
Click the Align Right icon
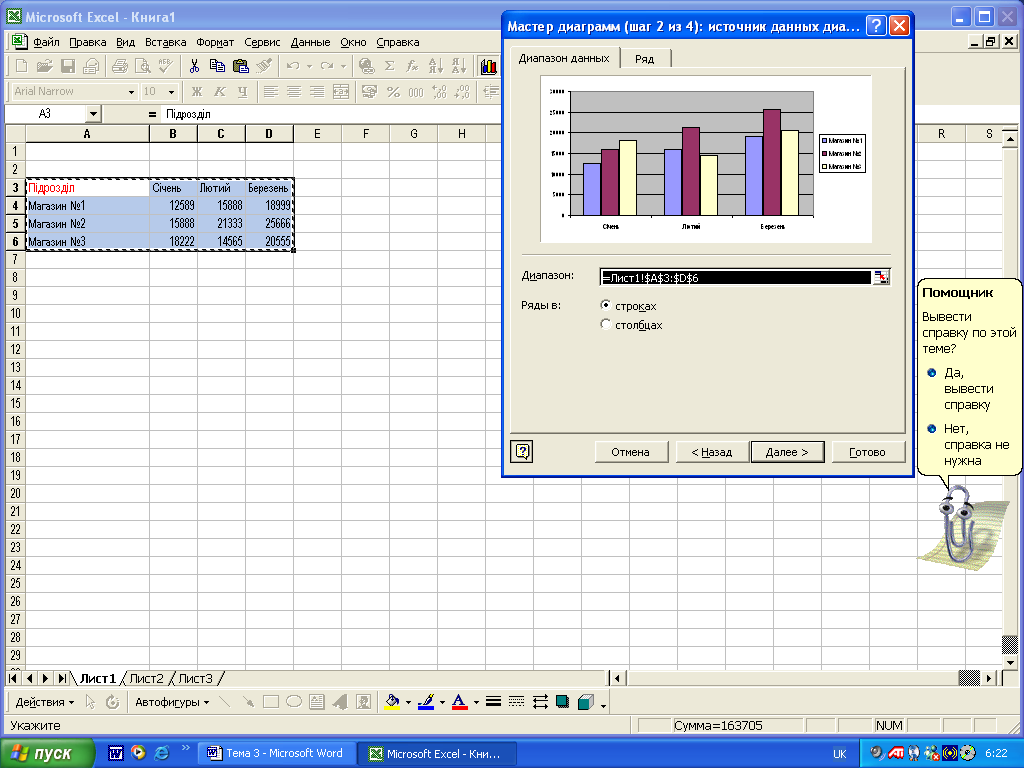pyautogui.click(x=317, y=92)
